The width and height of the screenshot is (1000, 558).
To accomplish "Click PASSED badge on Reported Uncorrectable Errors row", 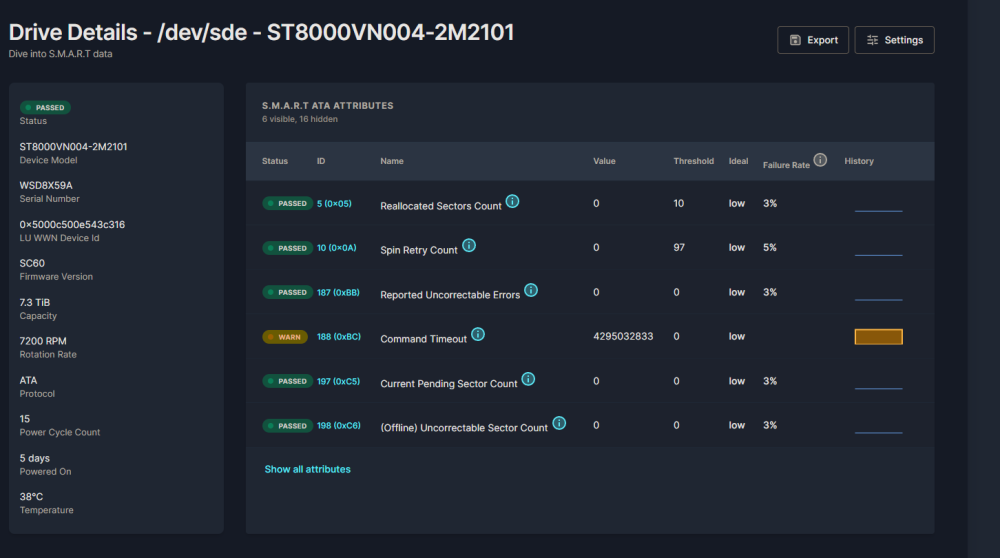I will point(288,292).
